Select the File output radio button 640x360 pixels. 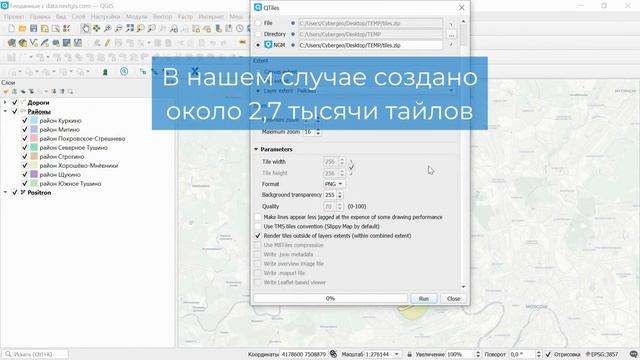point(258,23)
